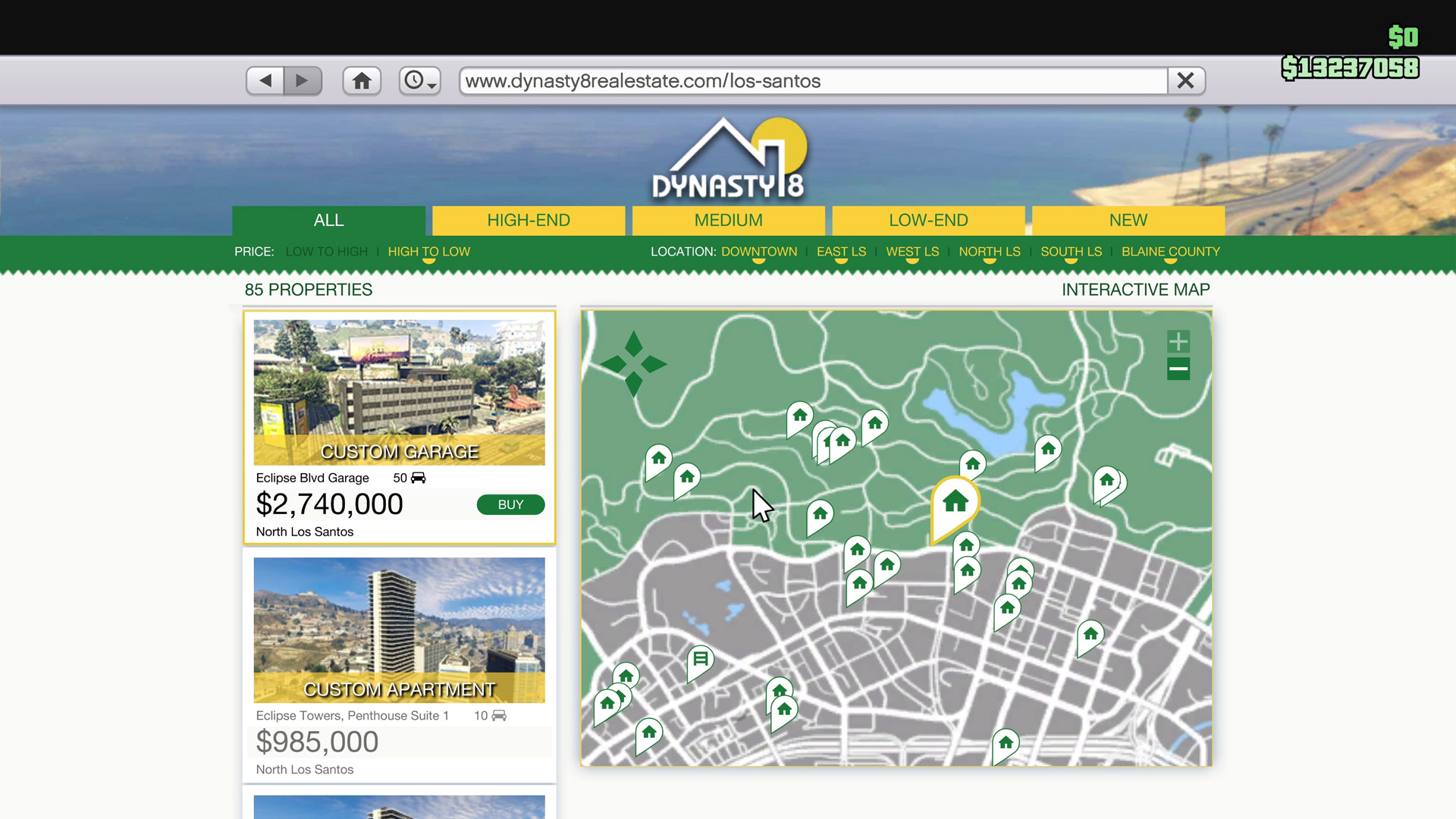Sort price HIGH TO LOW

(x=429, y=252)
